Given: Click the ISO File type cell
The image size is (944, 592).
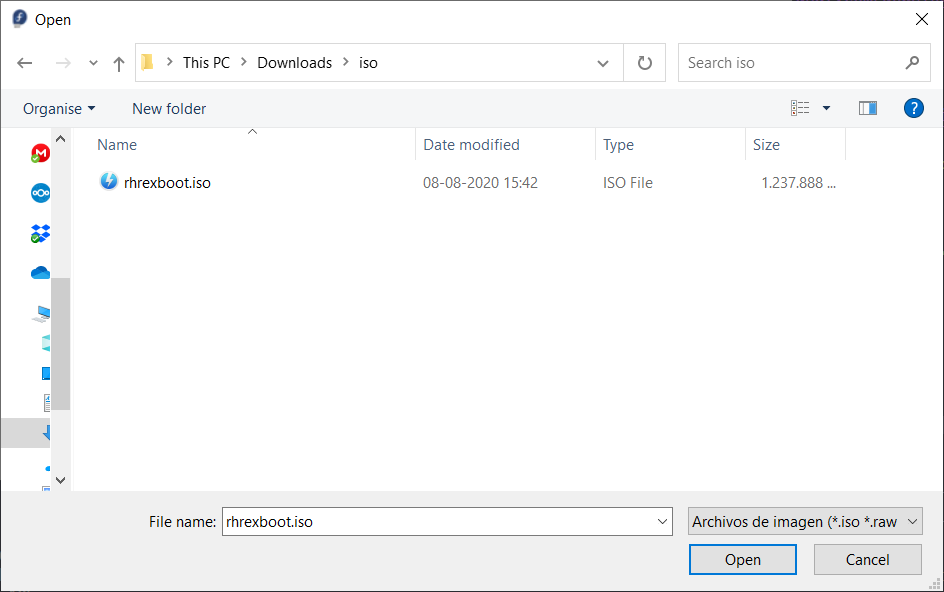Looking at the screenshot, I should pyautogui.click(x=628, y=183).
